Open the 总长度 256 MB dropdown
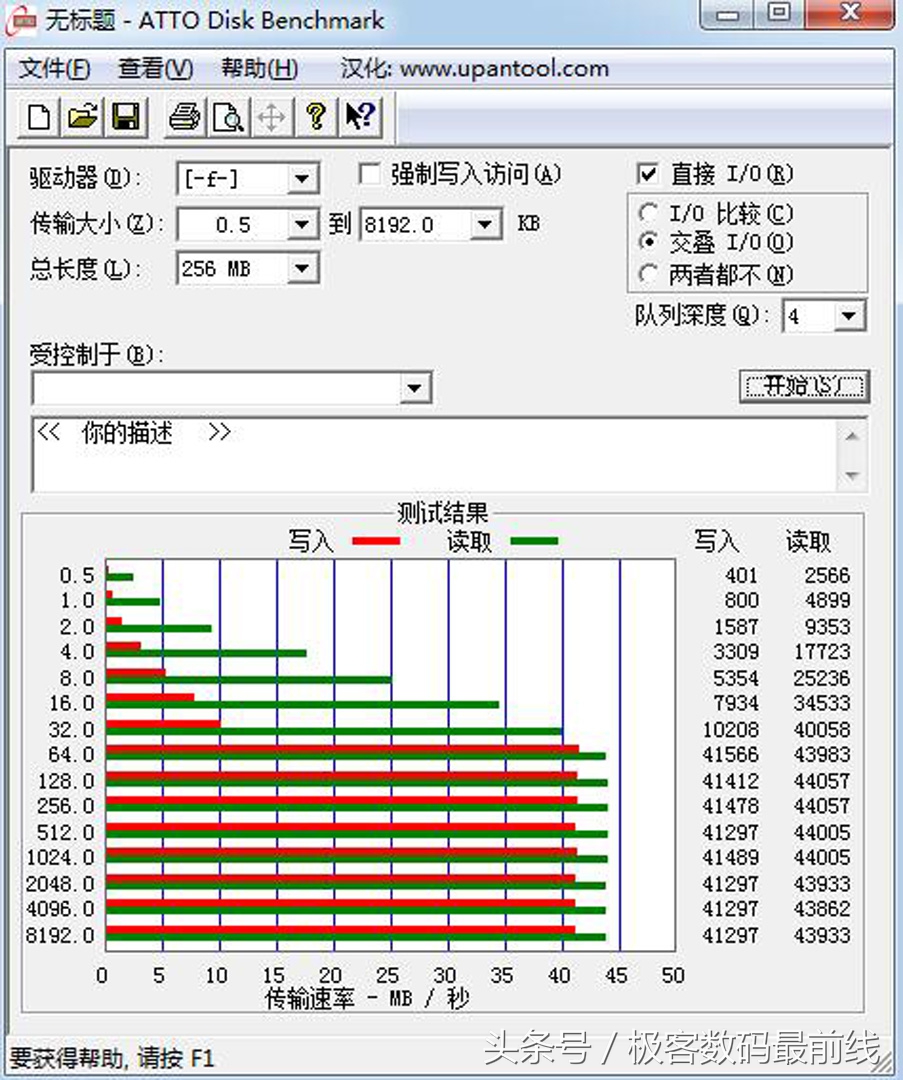903x1080 pixels. 302,268
